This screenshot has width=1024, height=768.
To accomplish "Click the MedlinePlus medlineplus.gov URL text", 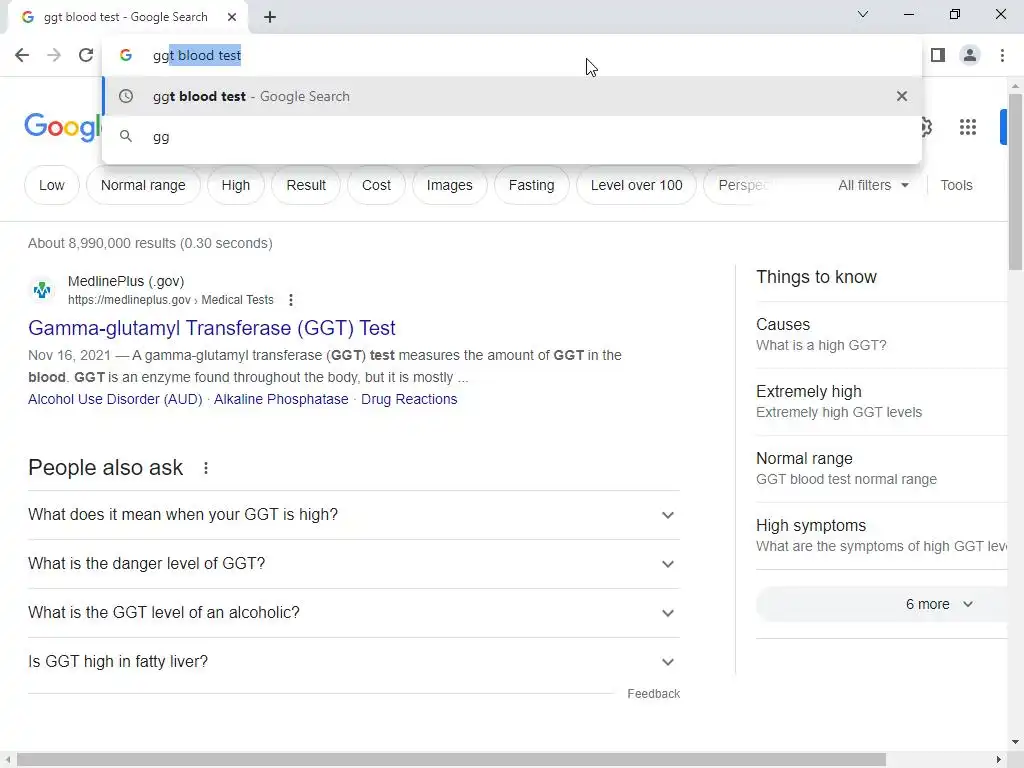I will 129,300.
